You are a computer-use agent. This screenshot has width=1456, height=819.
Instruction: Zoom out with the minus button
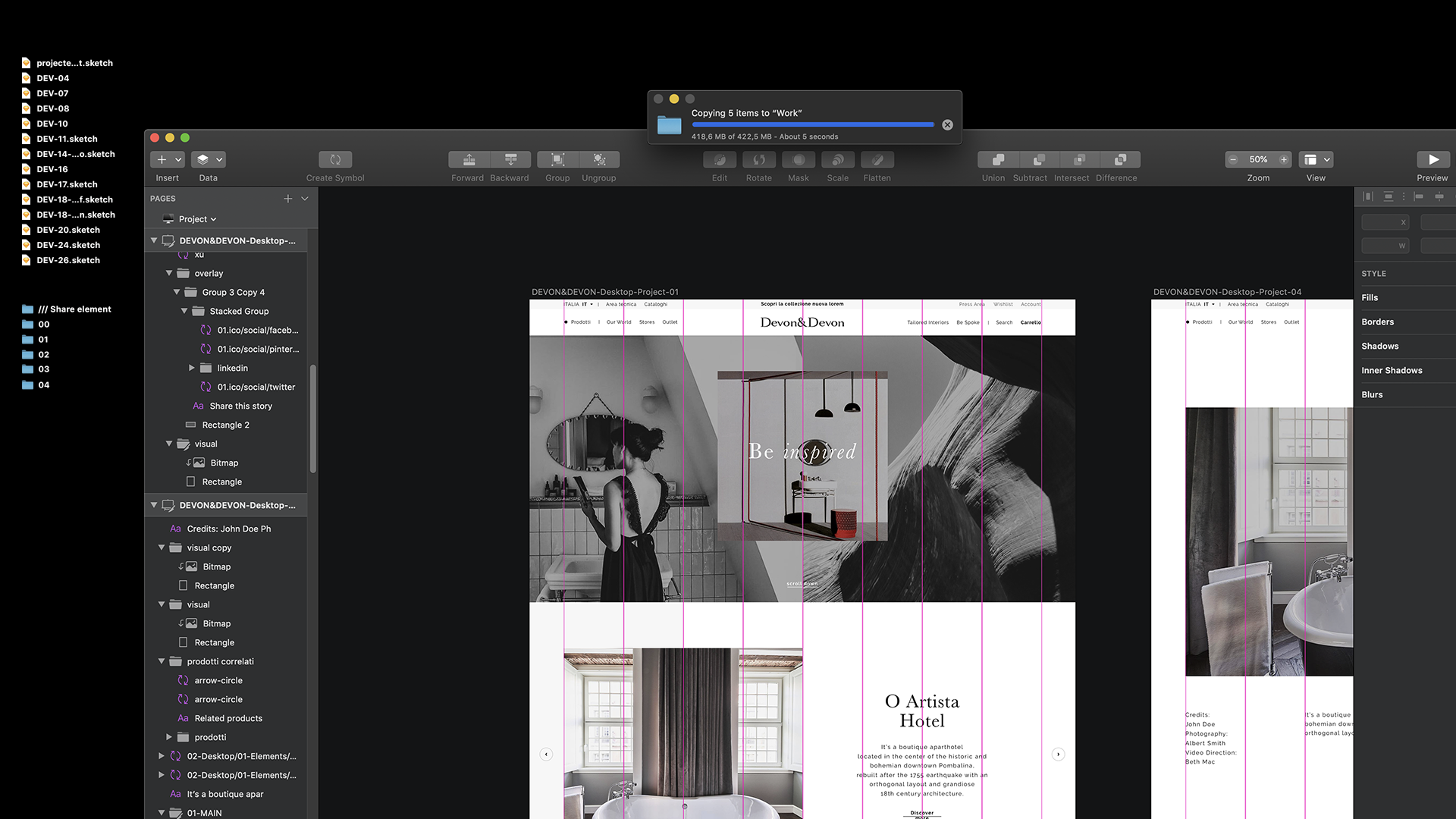pyautogui.click(x=1233, y=159)
